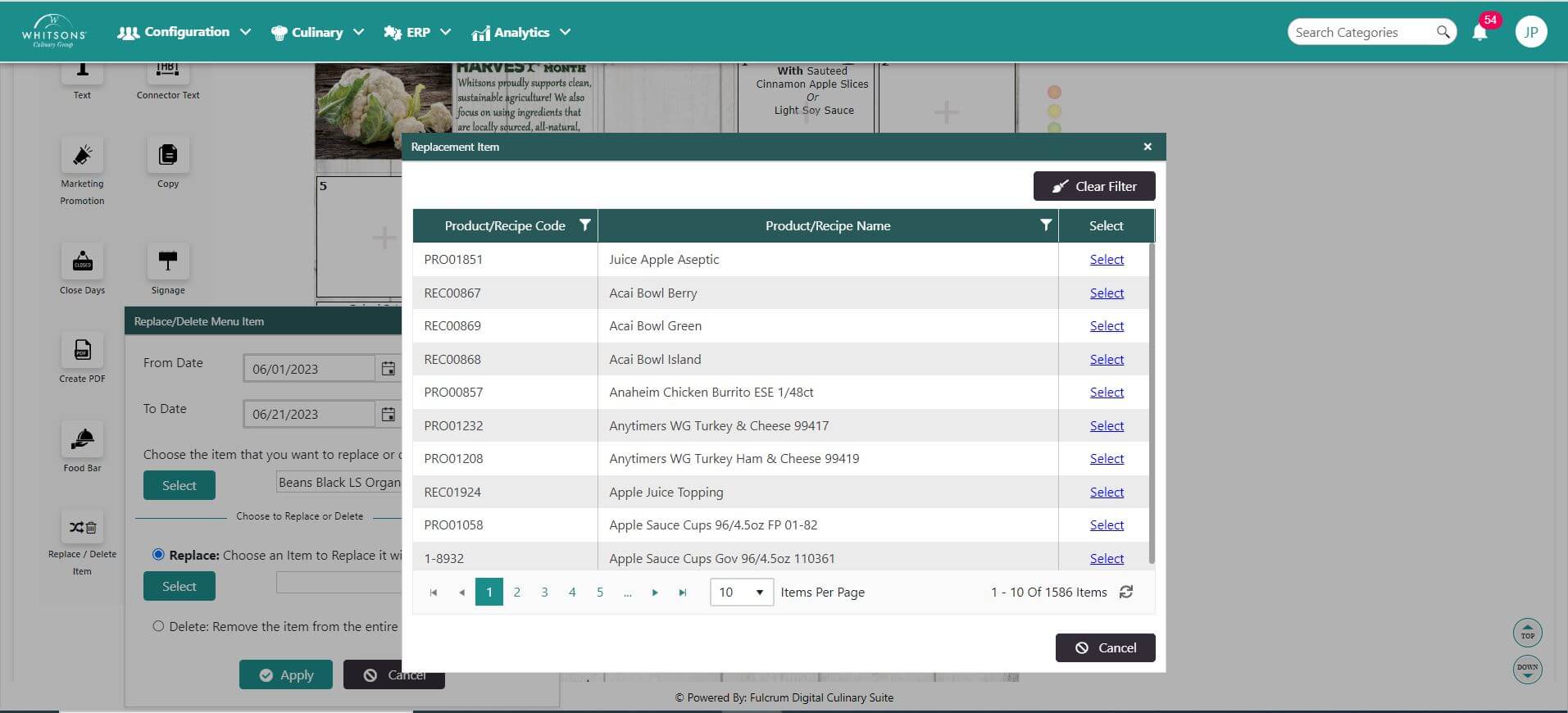
Task: Open the Items Per Page dropdown
Action: [741, 592]
